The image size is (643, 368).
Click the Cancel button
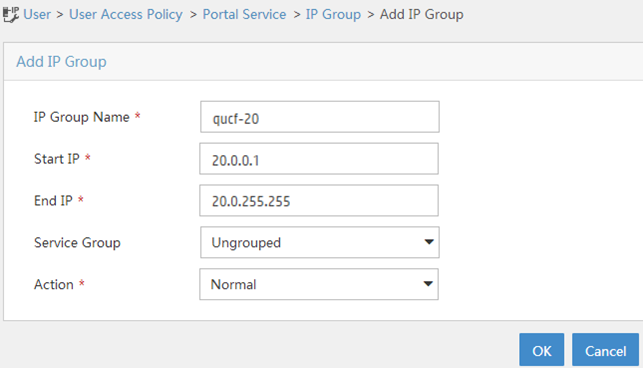[x=606, y=350]
